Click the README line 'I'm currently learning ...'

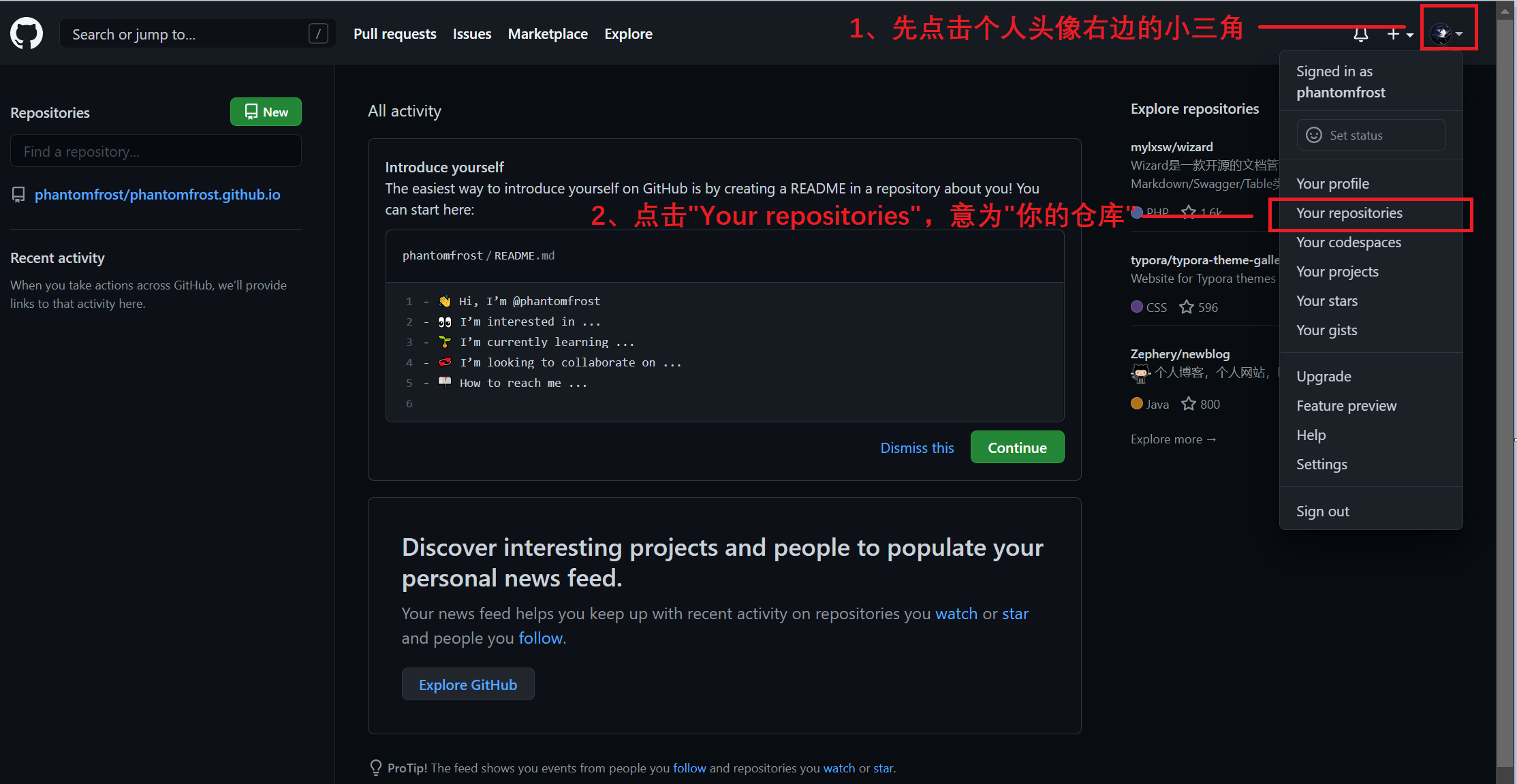tap(547, 342)
